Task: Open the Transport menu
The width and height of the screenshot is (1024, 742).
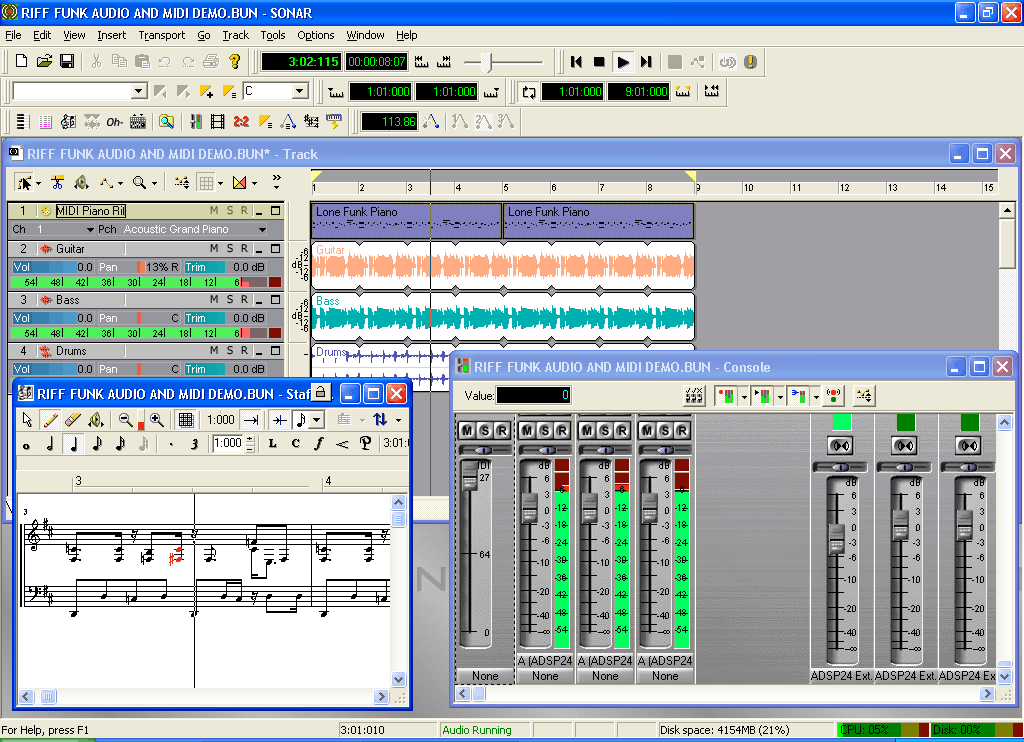Action: point(161,35)
